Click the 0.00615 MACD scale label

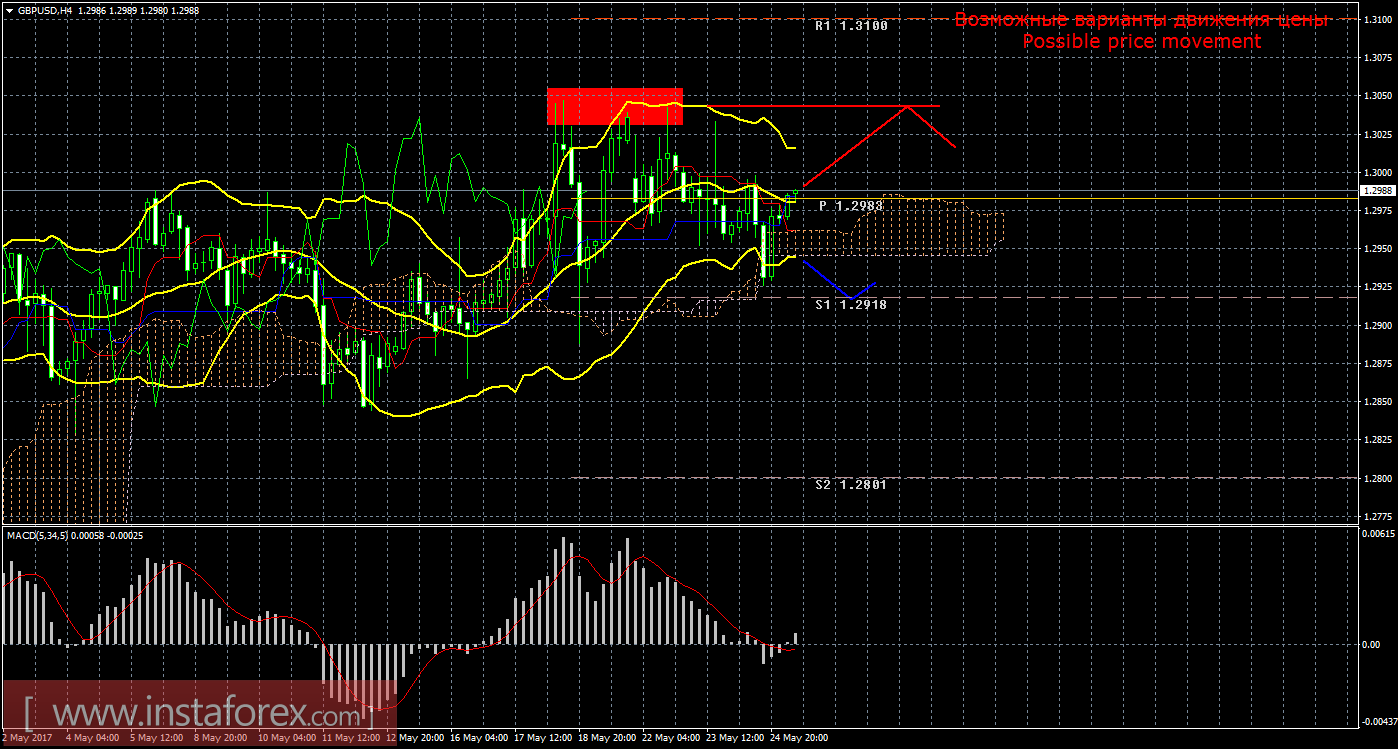[1378, 534]
